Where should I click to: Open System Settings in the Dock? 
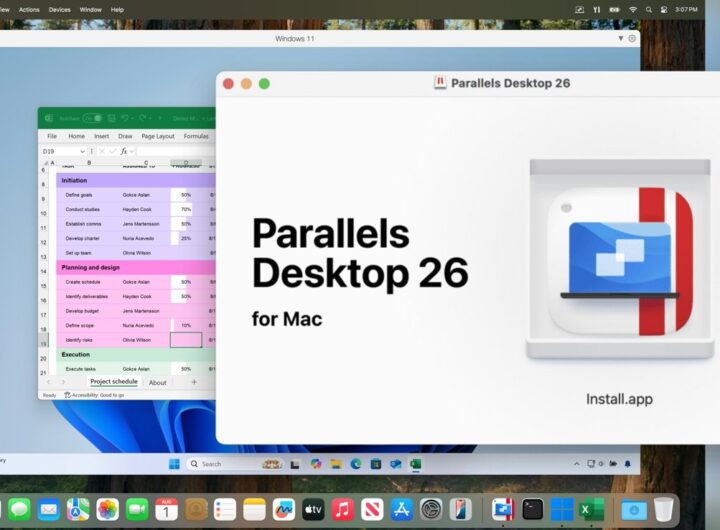(x=431, y=509)
